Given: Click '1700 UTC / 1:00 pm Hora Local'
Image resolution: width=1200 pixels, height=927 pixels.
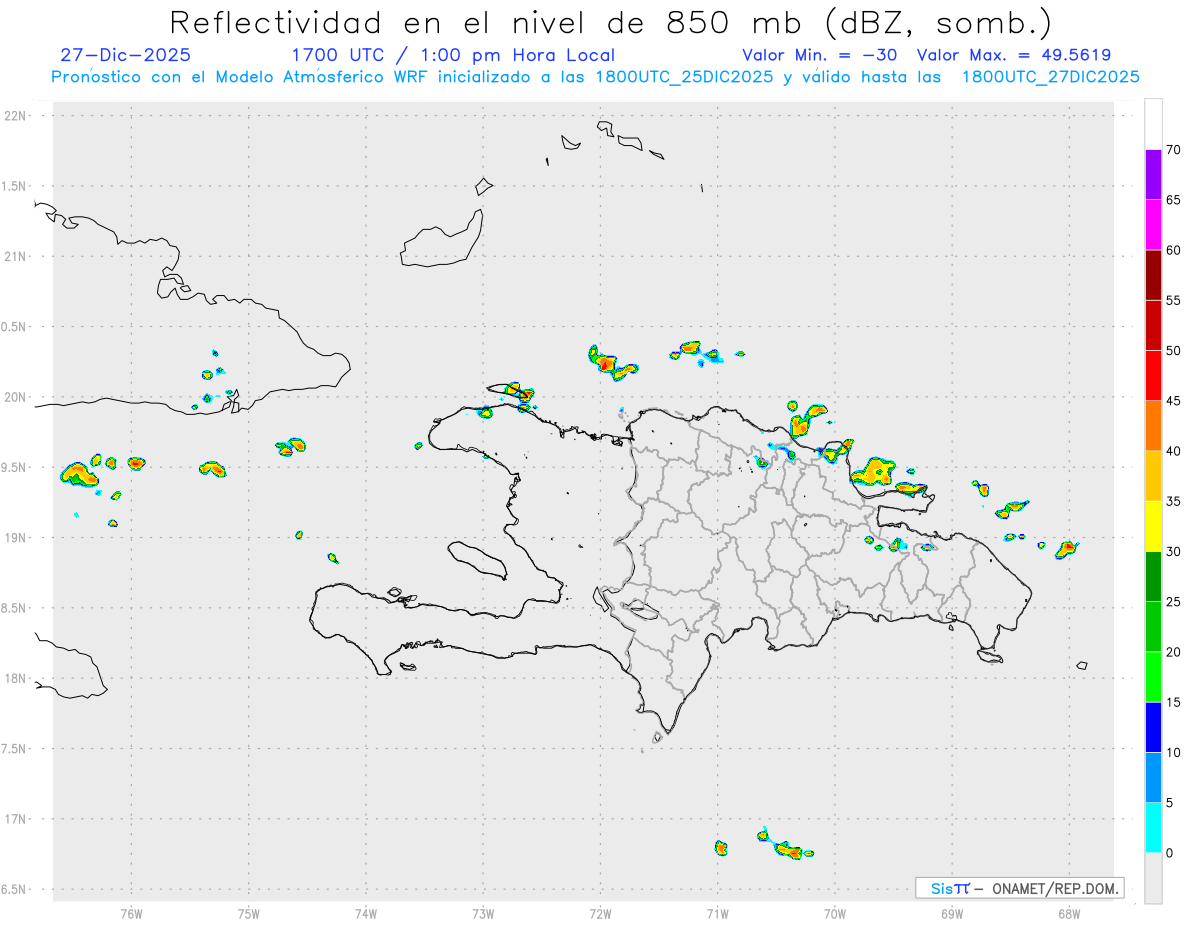Looking at the screenshot, I should tap(453, 55).
